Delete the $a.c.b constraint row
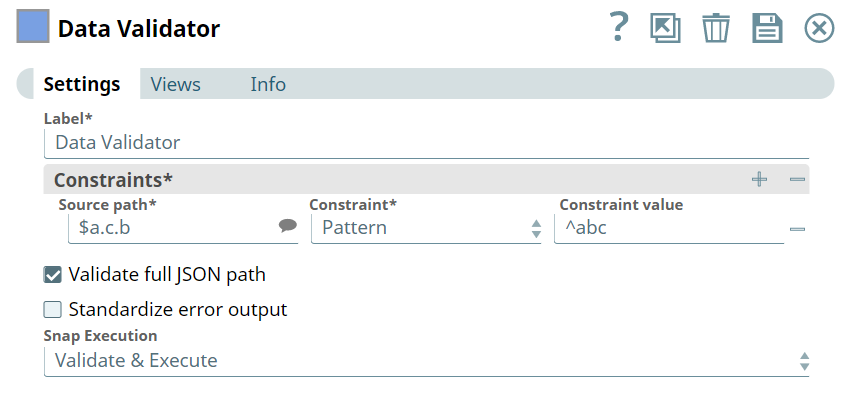Viewport: 850px width, 406px height. (x=797, y=229)
